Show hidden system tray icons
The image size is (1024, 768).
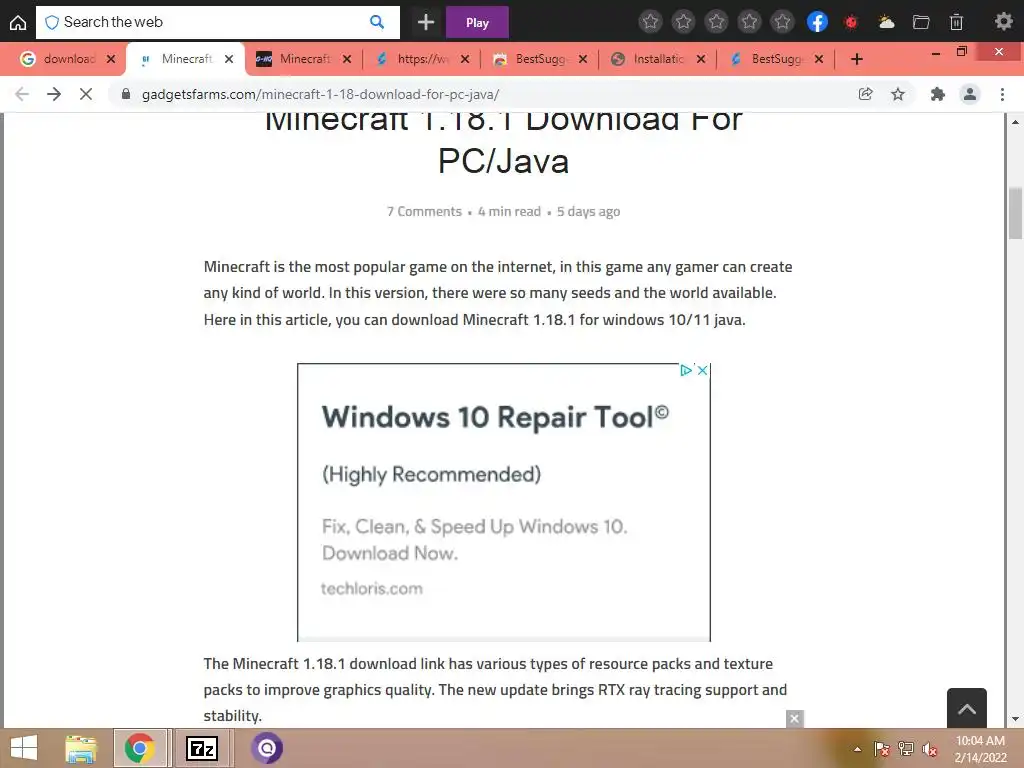(x=857, y=749)
